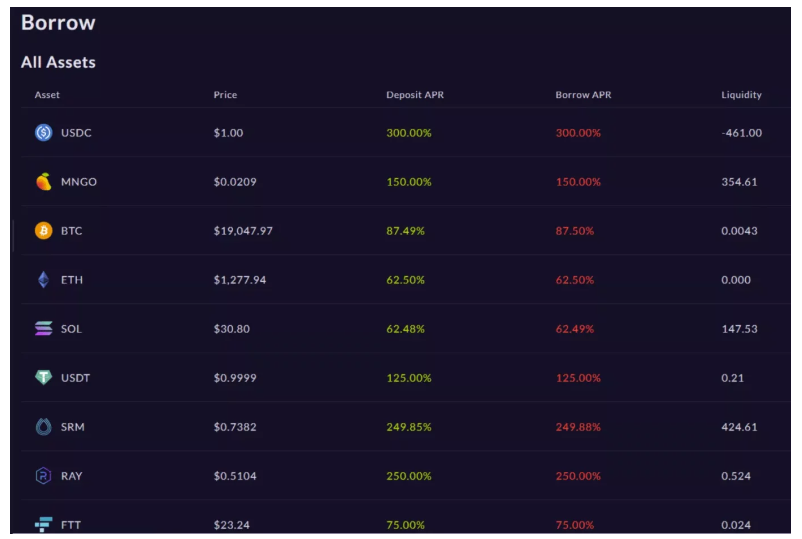This screenshot has height=539, width=802.
Task: Click FTT borrow APR 75.00% in red
Action: [574, 525]
